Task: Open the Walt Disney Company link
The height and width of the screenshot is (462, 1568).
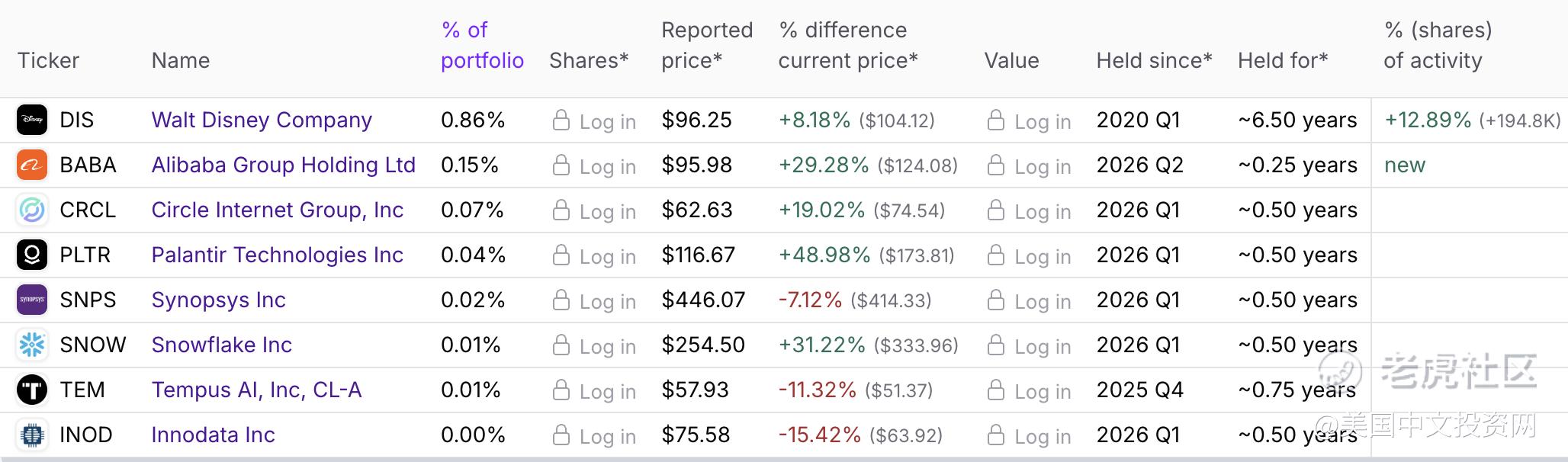Action: (262, 120)
